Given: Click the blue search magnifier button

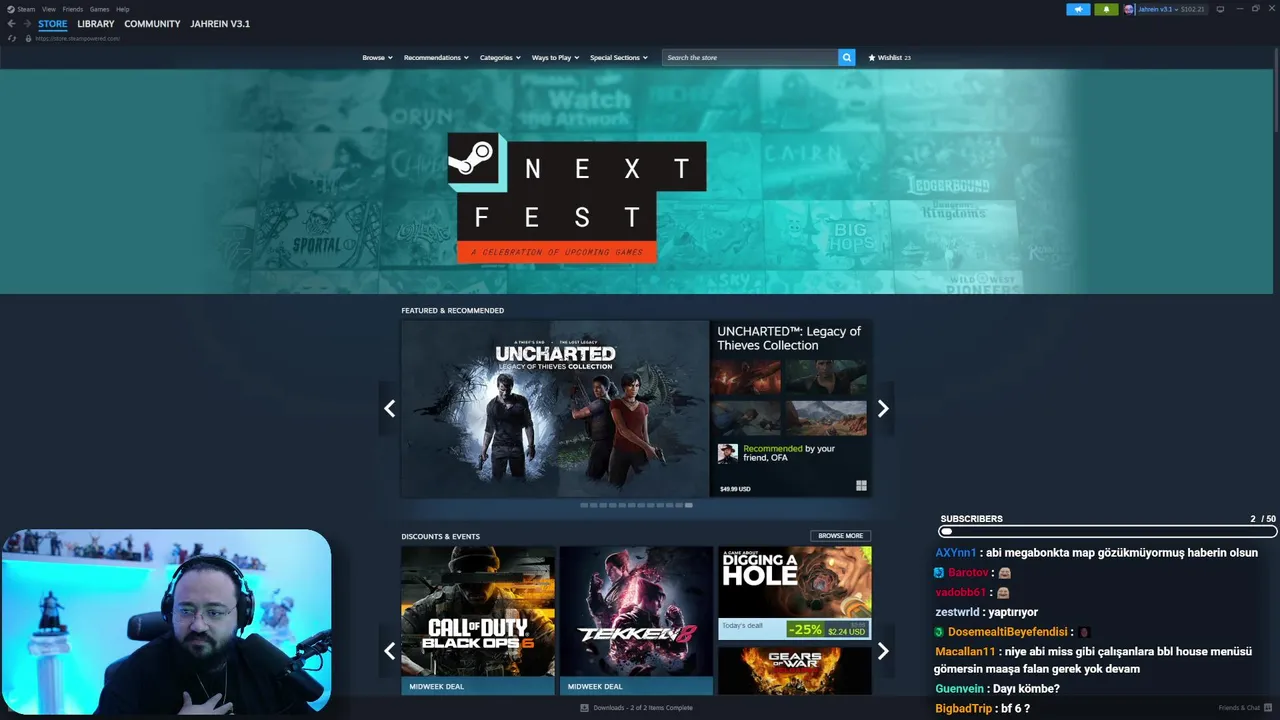Looking at the screenshot, I should tap(847, 58).
